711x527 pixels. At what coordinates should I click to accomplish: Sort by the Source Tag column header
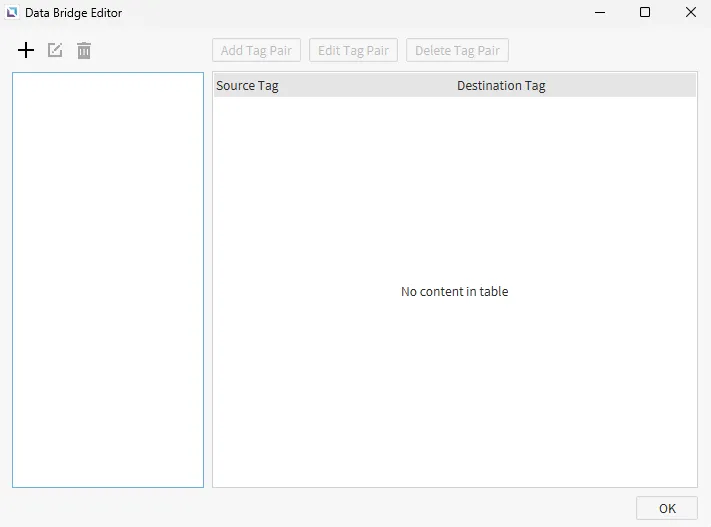[247, 86]
